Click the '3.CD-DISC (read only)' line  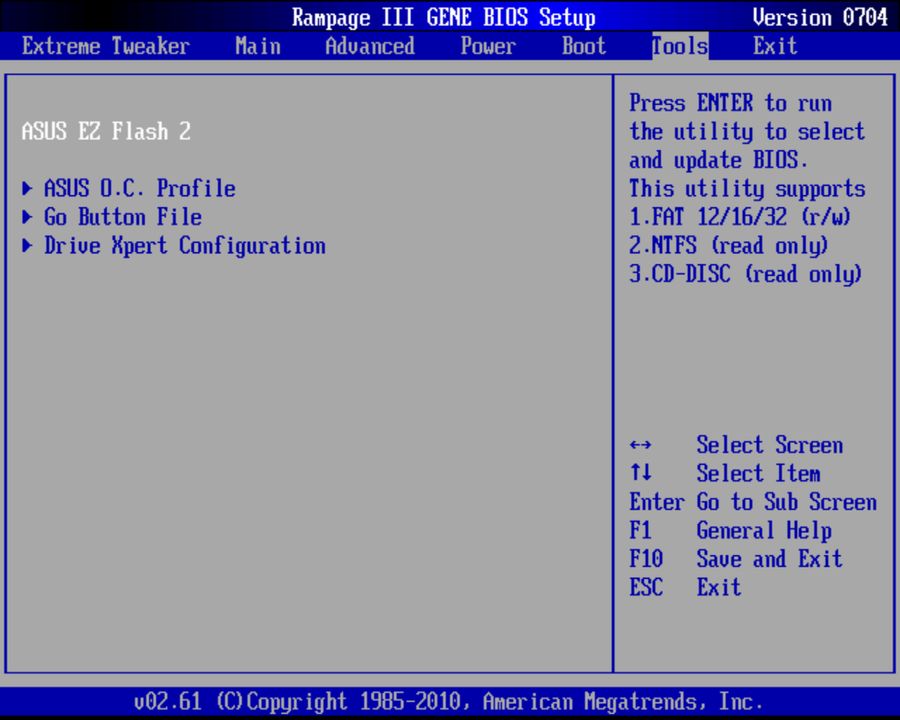pyautogui.click(x=746, y=274)
